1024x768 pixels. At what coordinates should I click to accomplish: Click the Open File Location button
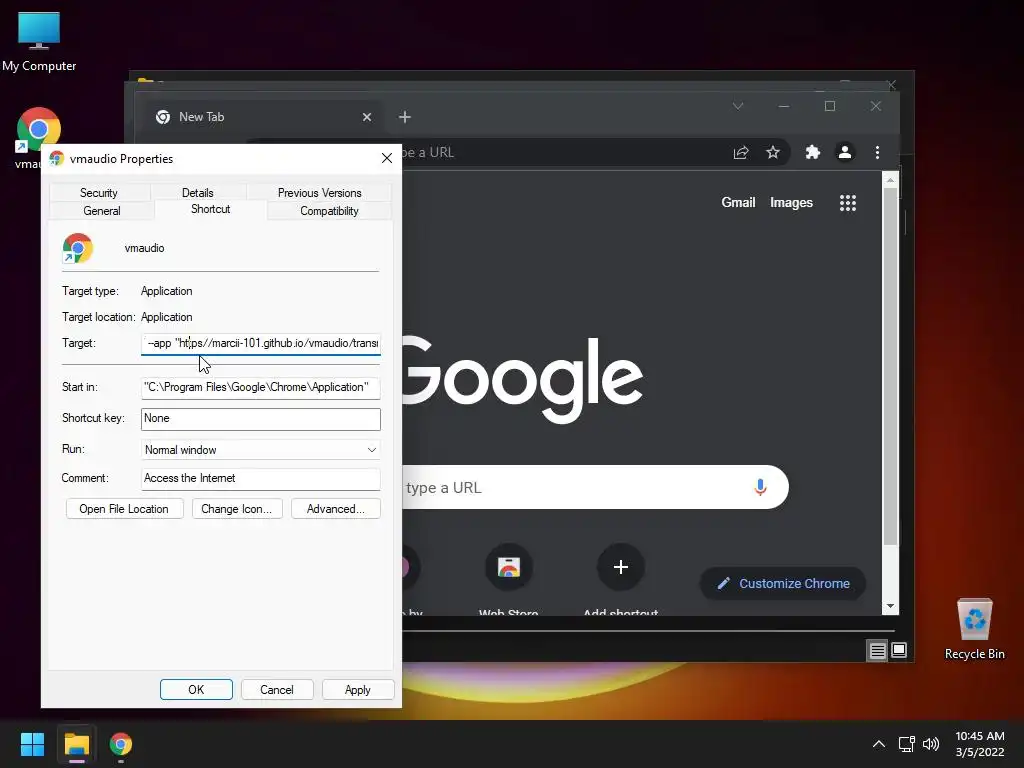pyautogui.click(x=124, y=509)
